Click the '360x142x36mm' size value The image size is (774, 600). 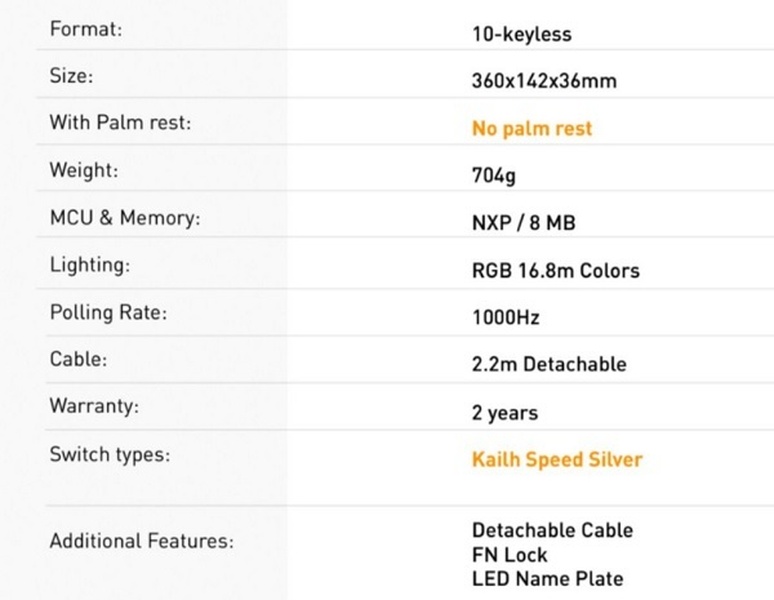[543, 81]
